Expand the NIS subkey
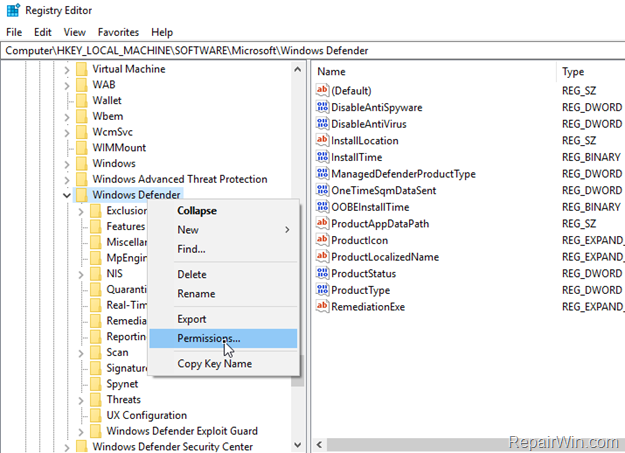 tap(81, 275)
